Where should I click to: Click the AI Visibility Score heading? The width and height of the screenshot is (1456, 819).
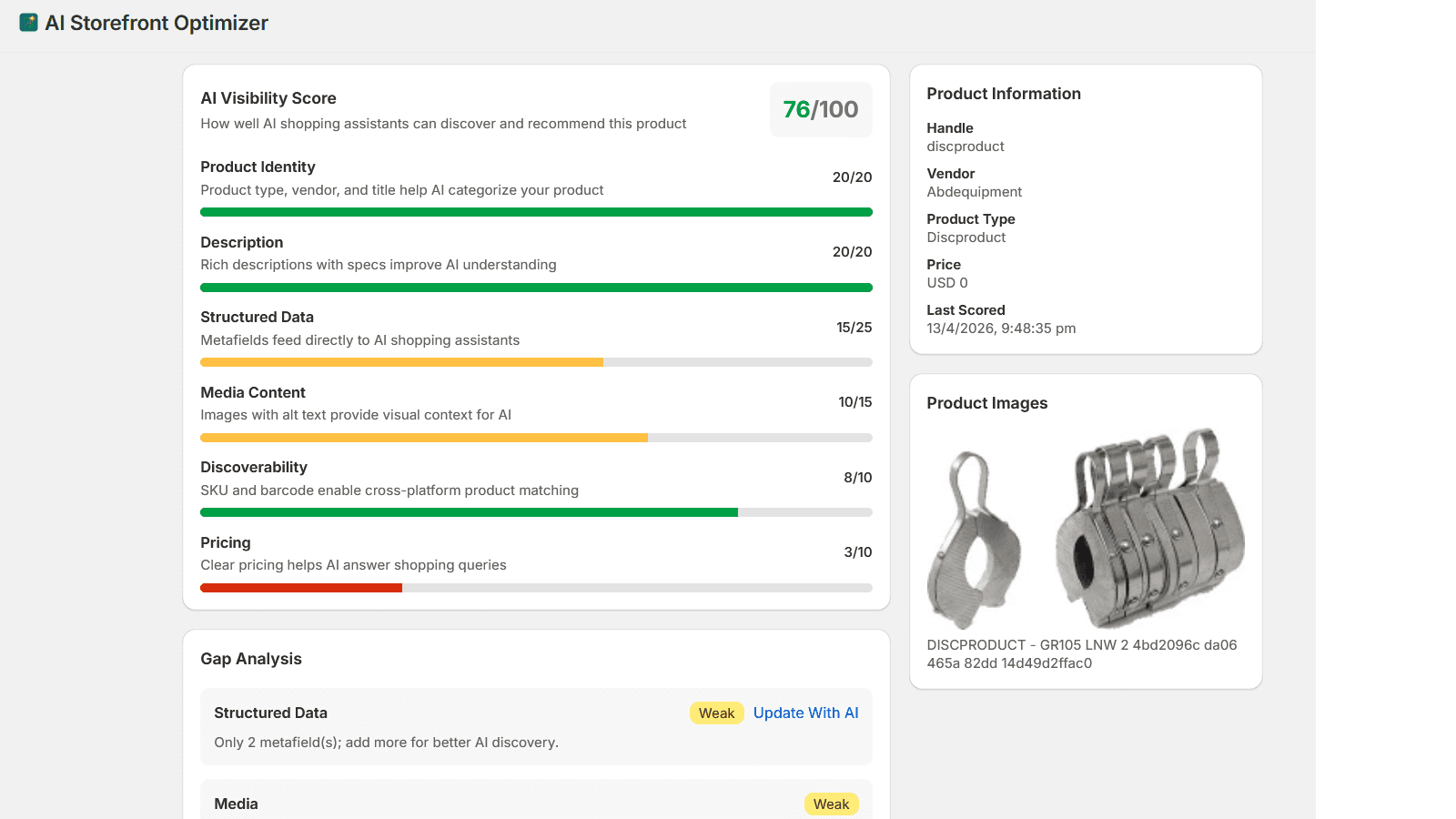(x=268, y=98)
